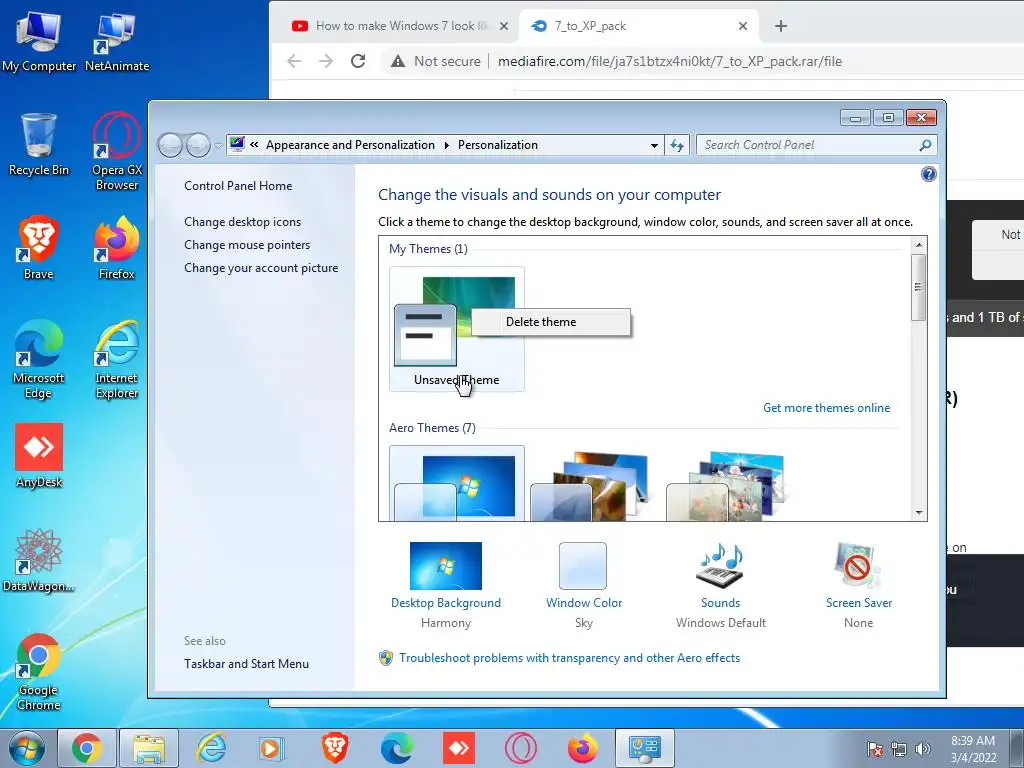The image size is (1024, 768).
Task: Go back in Chrome browser
Action: 294,61
